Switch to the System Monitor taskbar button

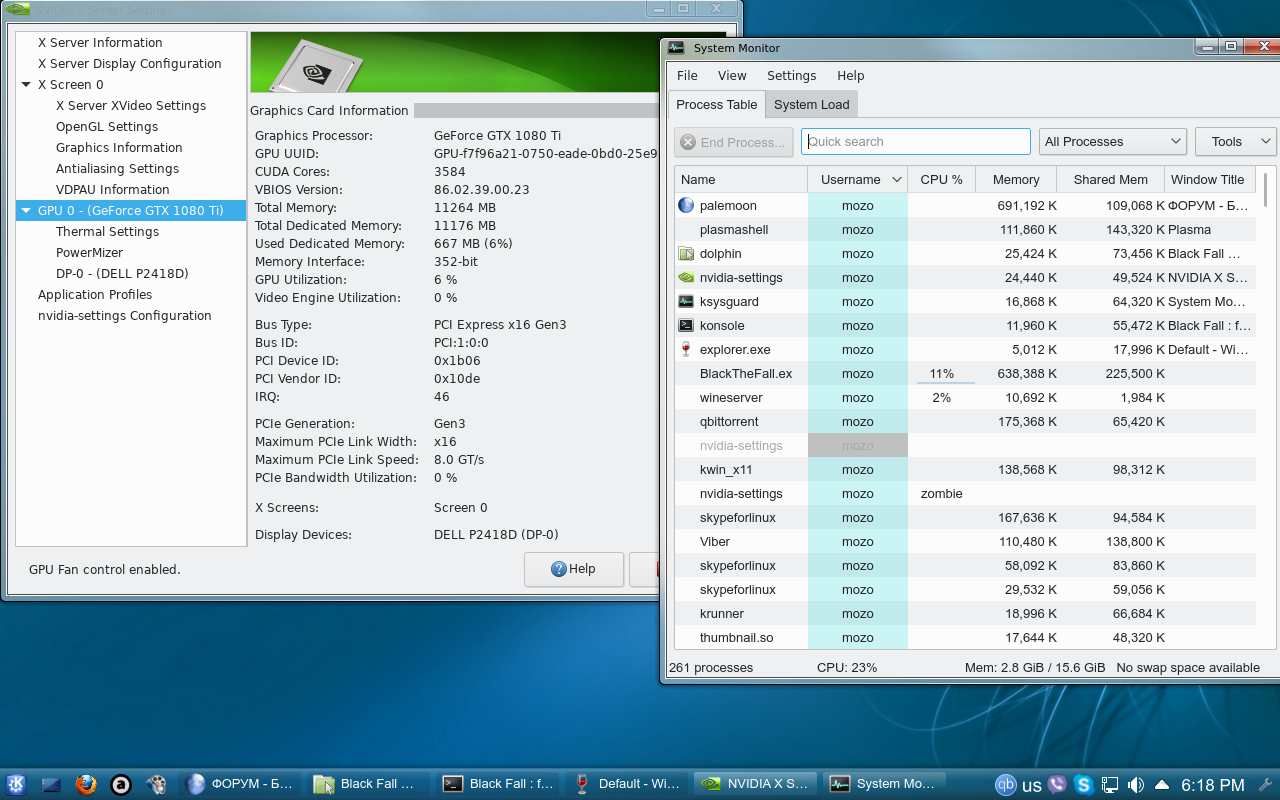[x=885, y=784]
